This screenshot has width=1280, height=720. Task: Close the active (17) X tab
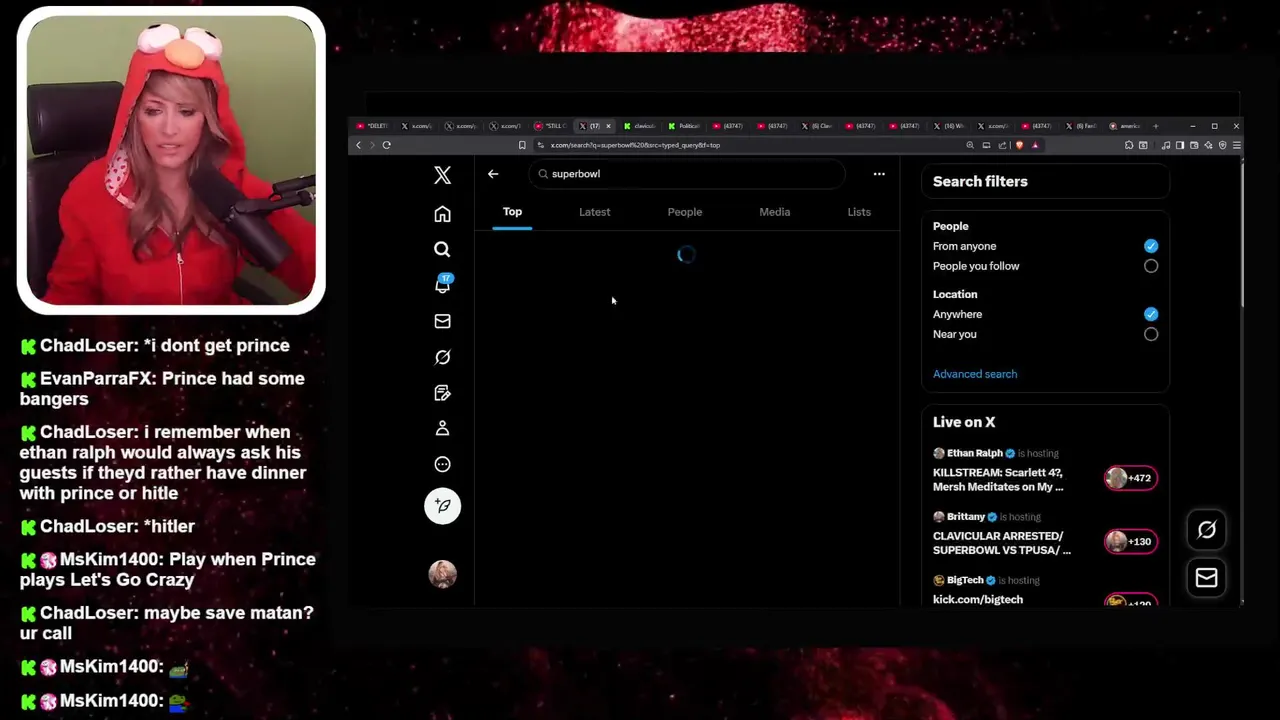pyautogui.click(x=608, y=126)
